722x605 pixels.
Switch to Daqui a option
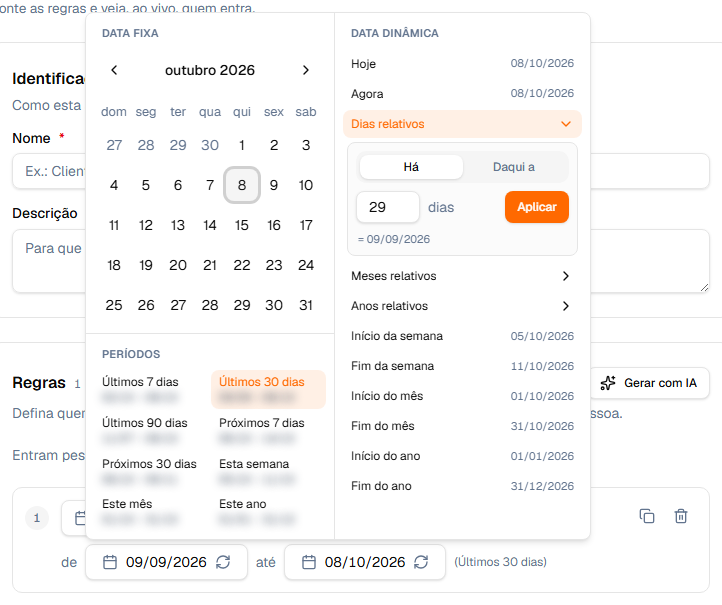[x=514, y=167]
